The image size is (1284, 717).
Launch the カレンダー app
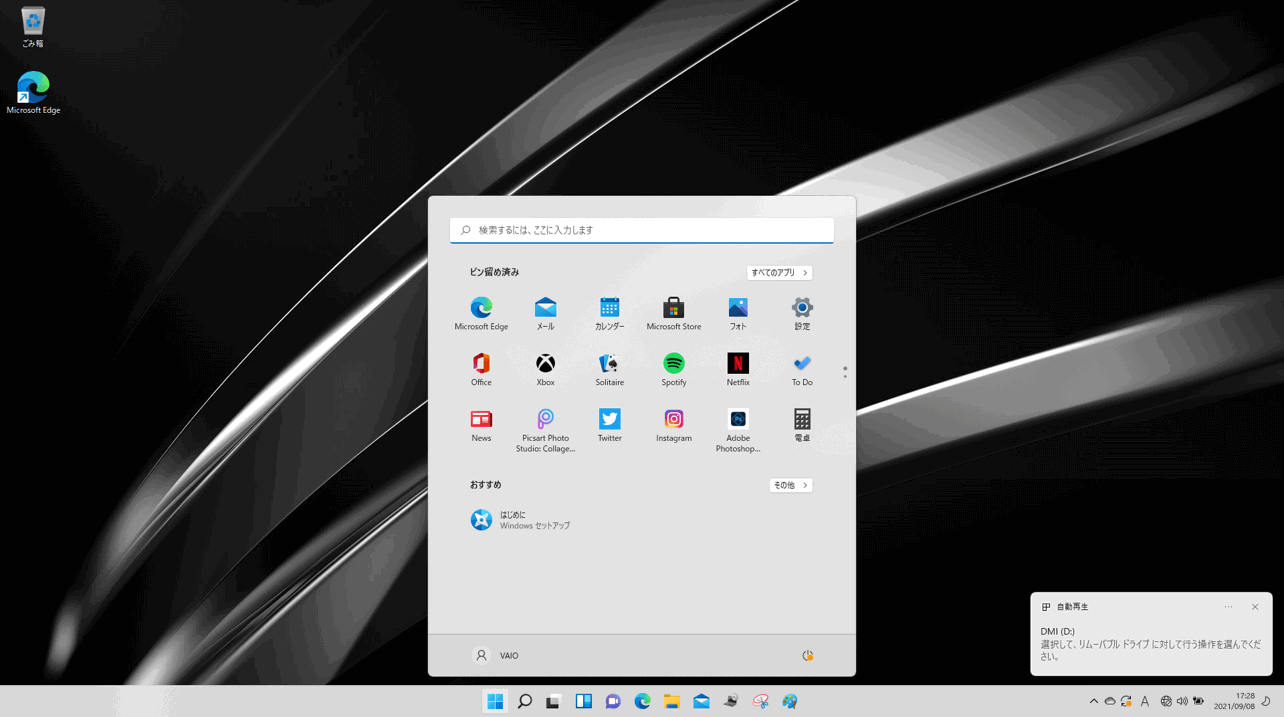pyautogui.click(x=609, y=313)
